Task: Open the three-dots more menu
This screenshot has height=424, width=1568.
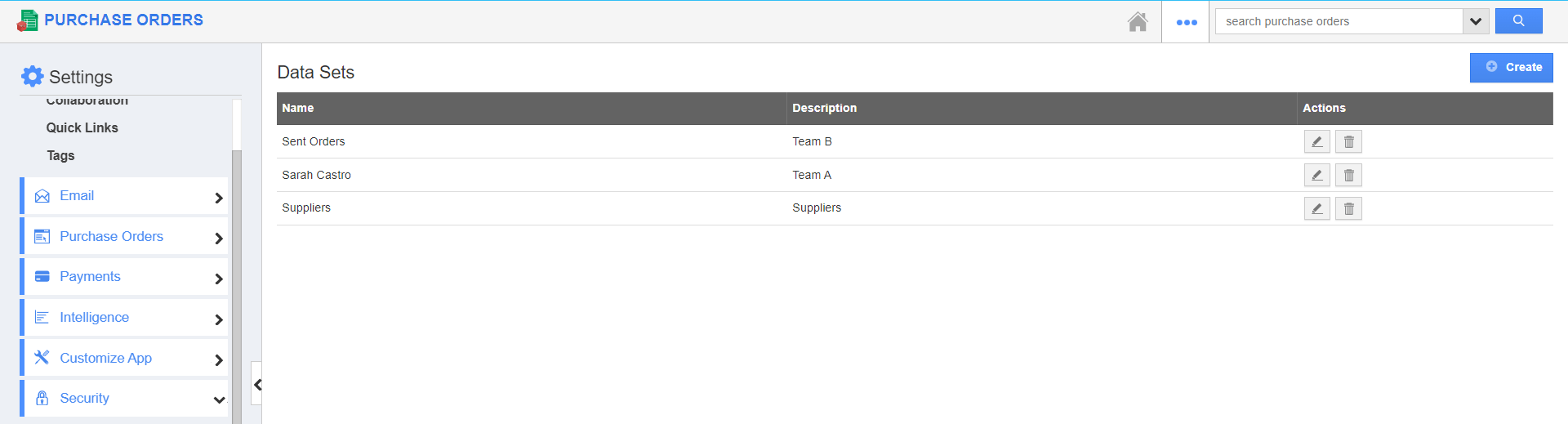Action: 1186,22
